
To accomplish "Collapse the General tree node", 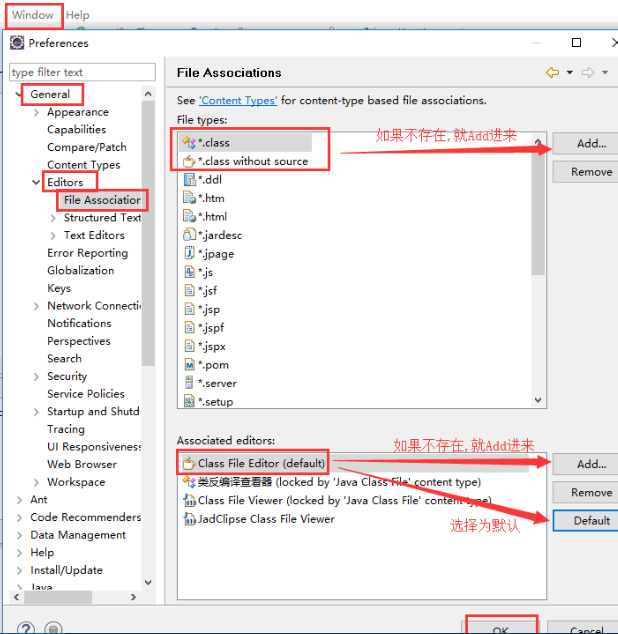I will coord(18,94).
